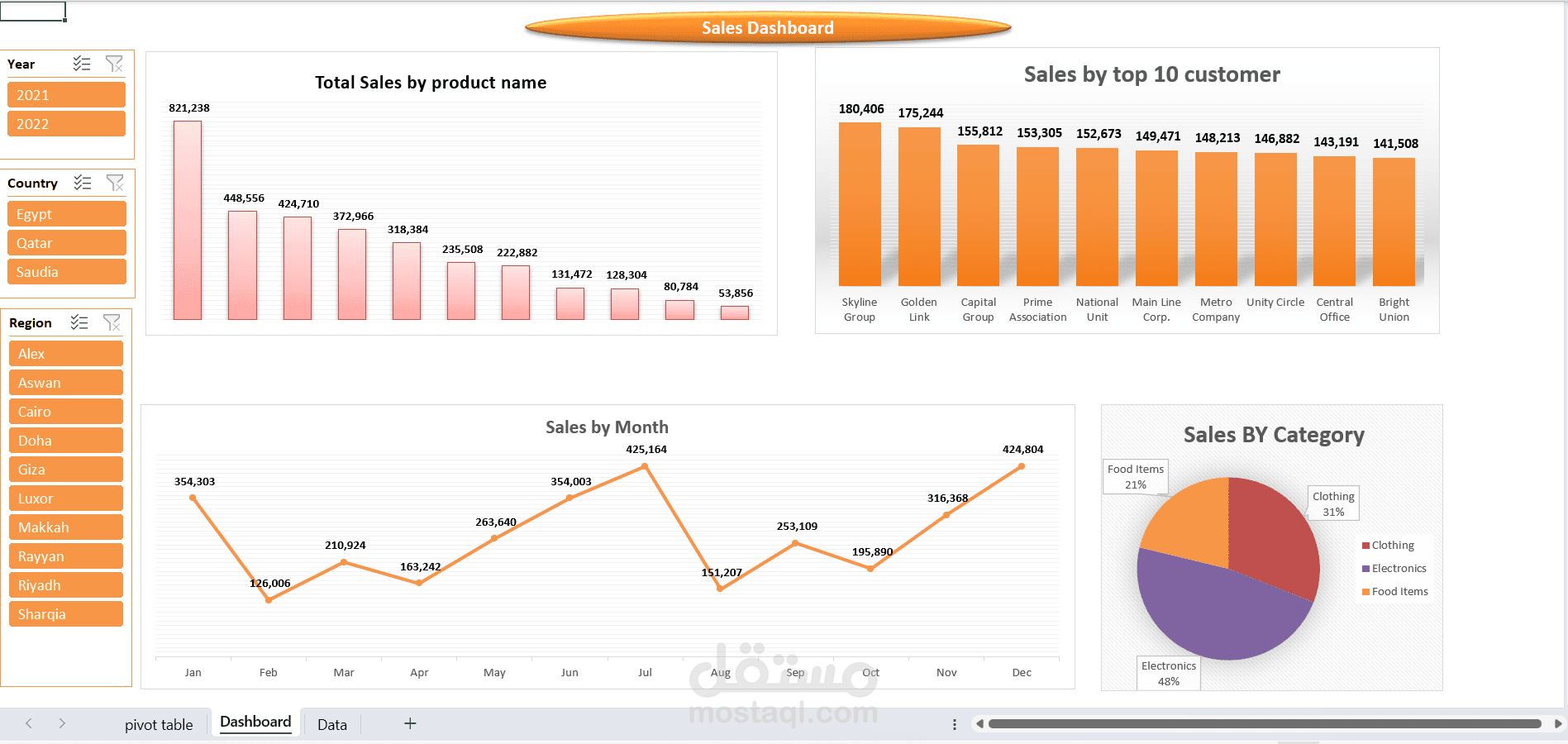The width and height of the screenshot is (1568, 744).
Task: Toggle the 2021 filter in the Year slicer
Action: [66, 94]
